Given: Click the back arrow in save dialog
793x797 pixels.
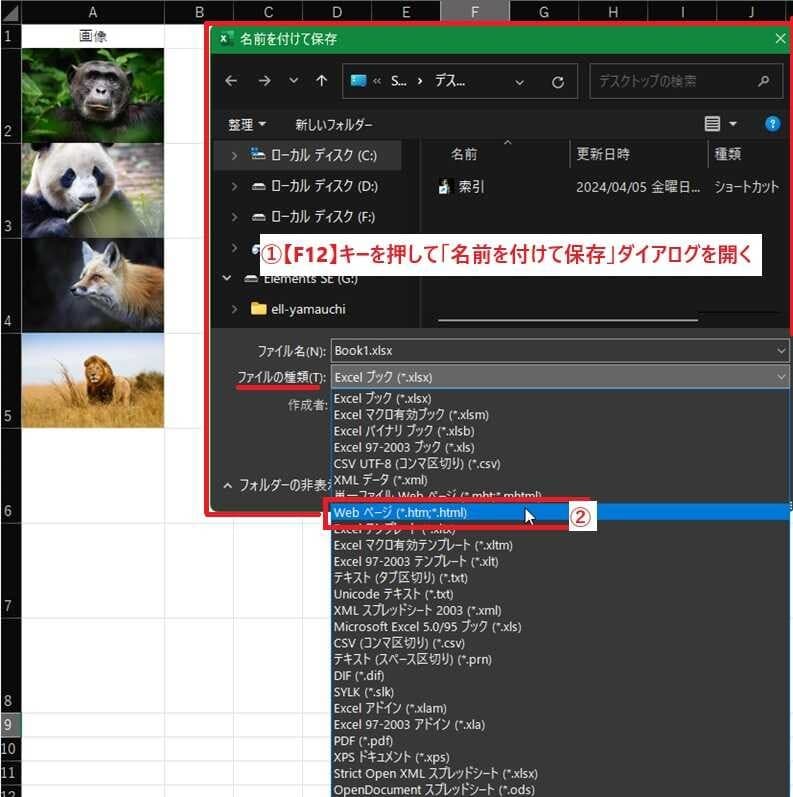Looking at the screenshot, I should point(231,81).
